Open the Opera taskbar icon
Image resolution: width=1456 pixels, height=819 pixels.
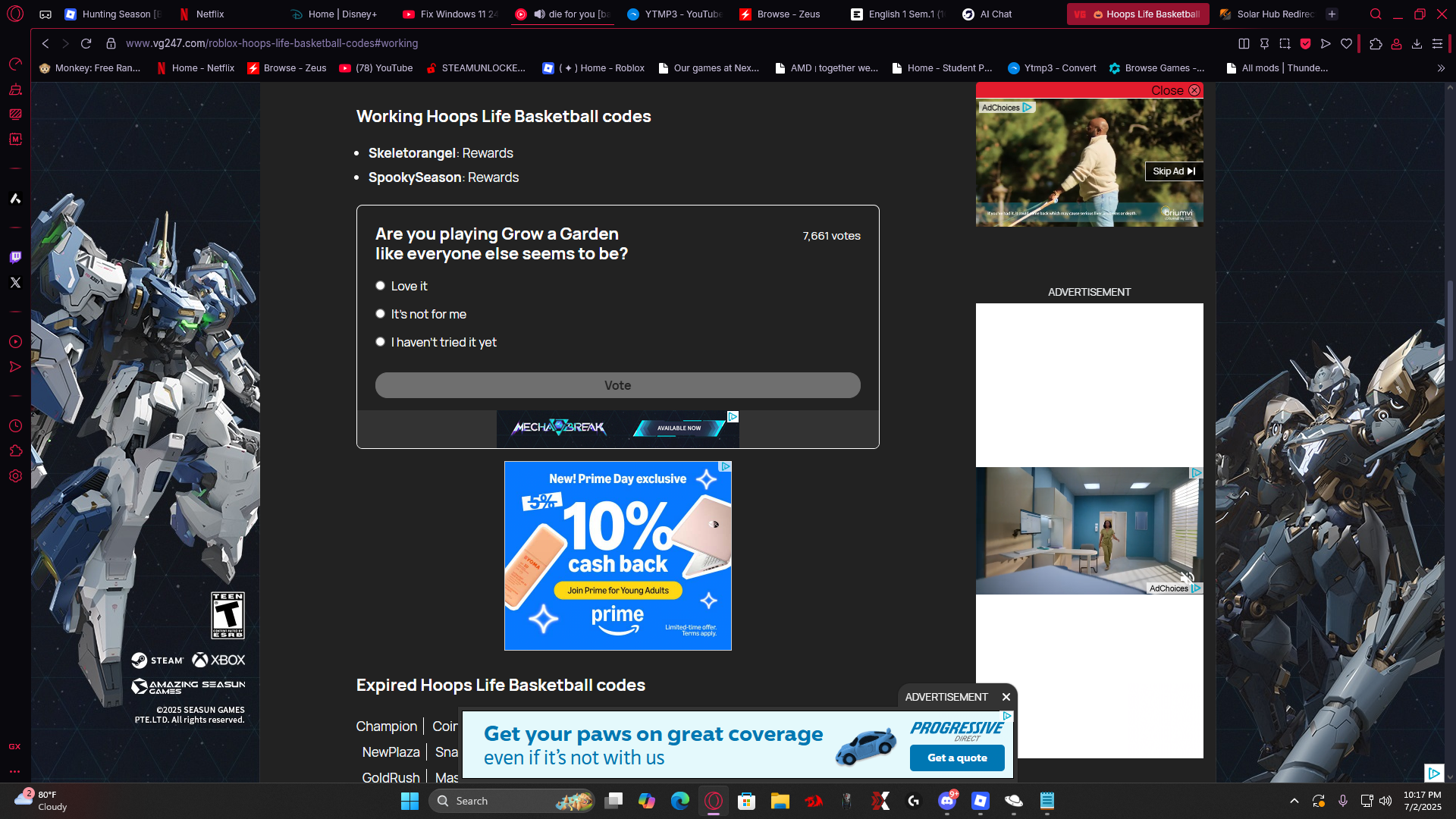click(714, 801)
